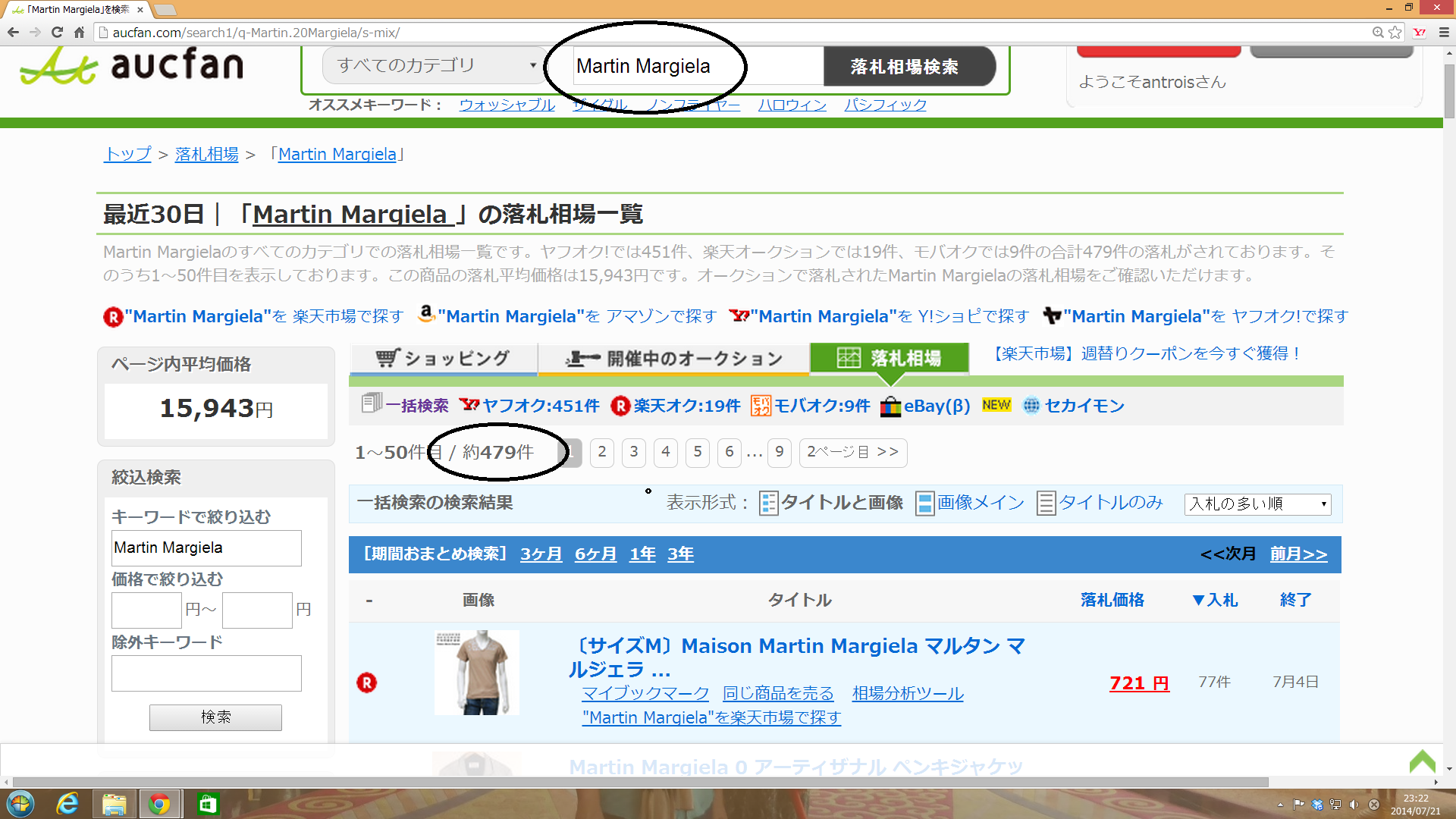Image resolution: width=1456 pixels, height=819 pixels.
Task: Click the 除外キーワード input field
Action: 206,673
